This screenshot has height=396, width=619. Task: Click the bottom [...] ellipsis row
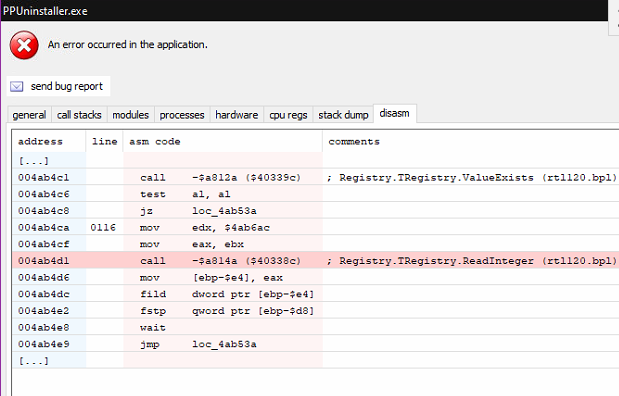pyautogui.click(x=315, y=360)
